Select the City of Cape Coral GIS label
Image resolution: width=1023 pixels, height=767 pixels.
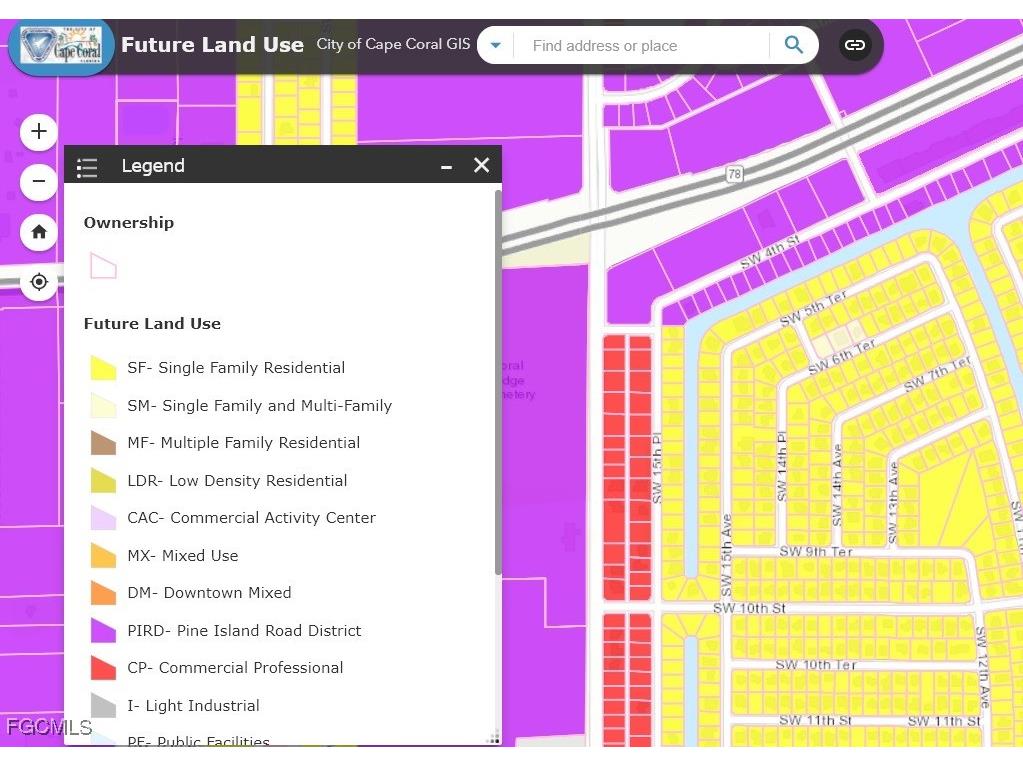392,44
